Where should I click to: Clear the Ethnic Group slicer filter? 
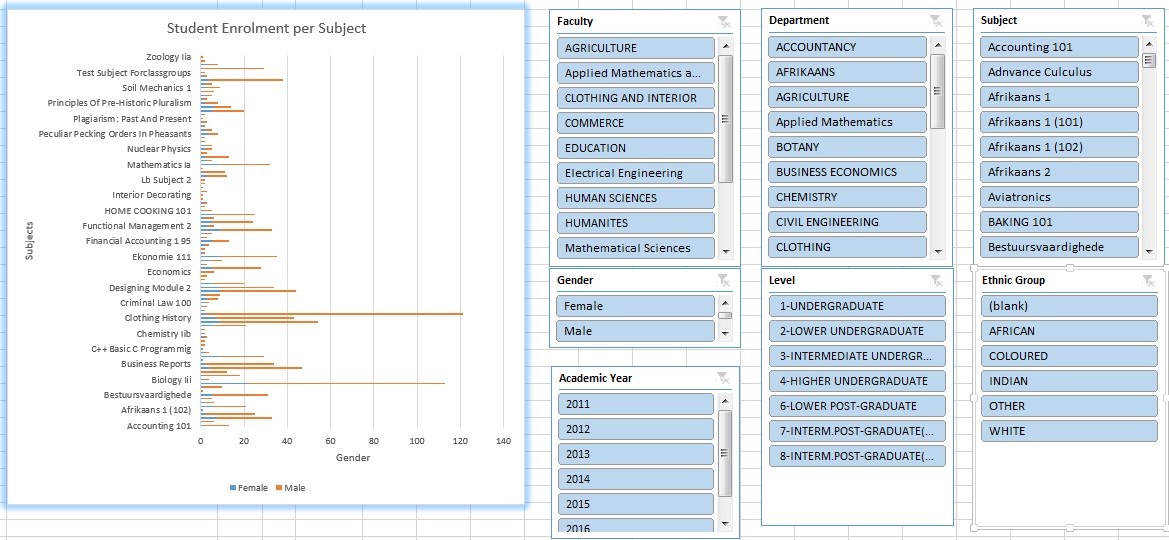coord(1147,281)
